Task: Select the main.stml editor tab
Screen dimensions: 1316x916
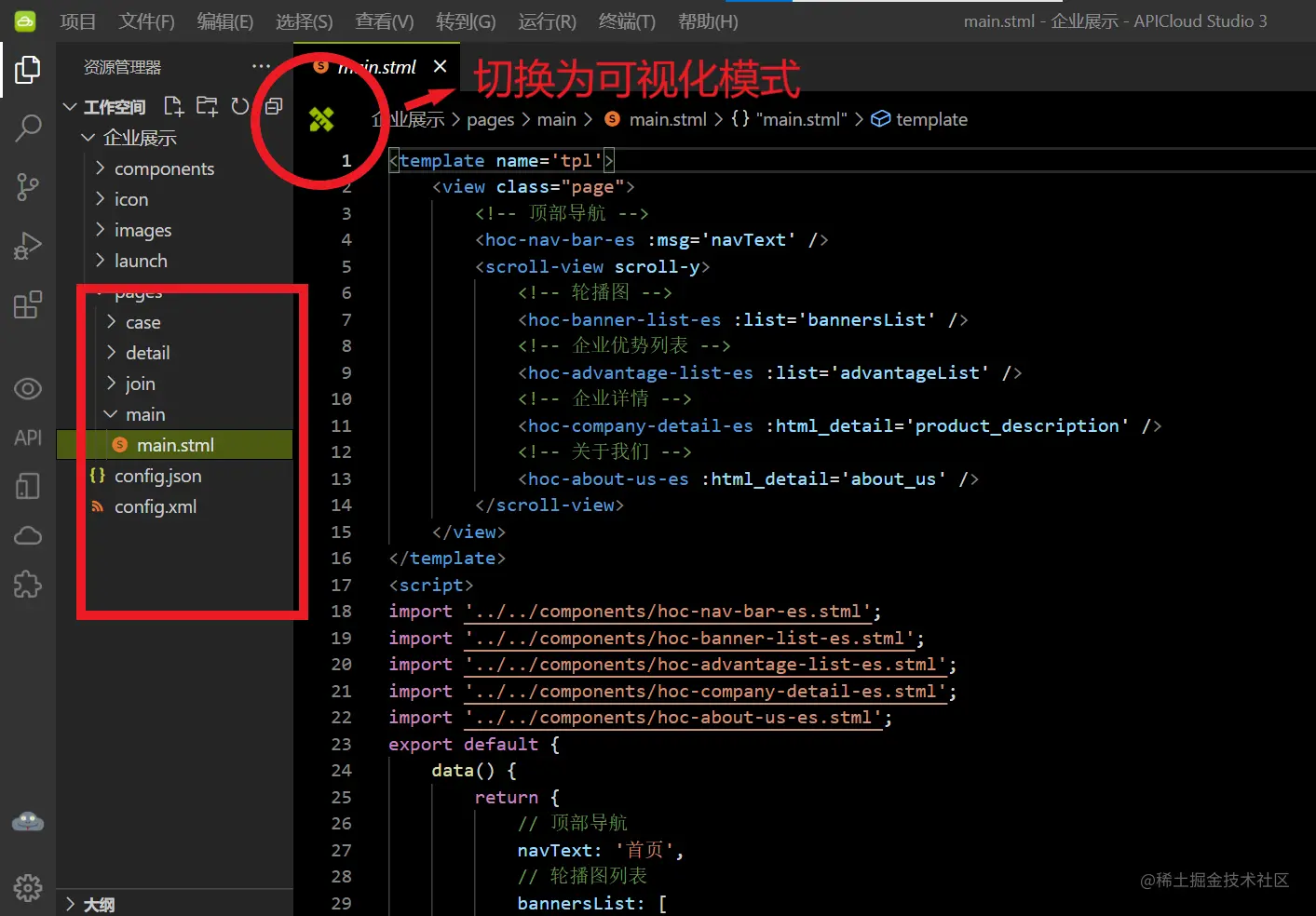Action: pyautogui.click(x=376, y=66)
